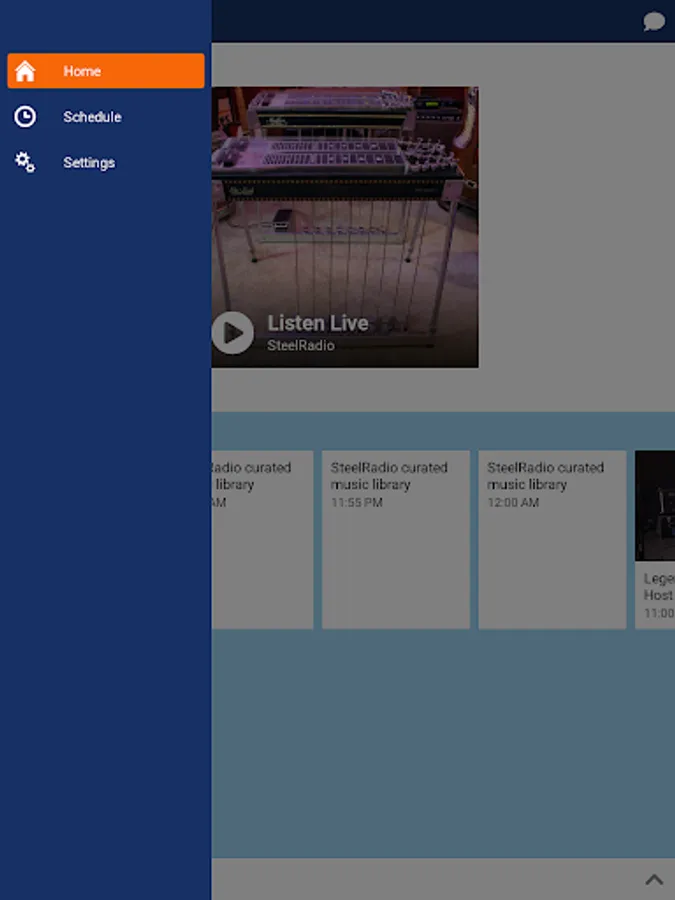Open the Schedule menu item
Image resolution: width=675 pixels, height=900 pixels.
click(x=106, y=117)
